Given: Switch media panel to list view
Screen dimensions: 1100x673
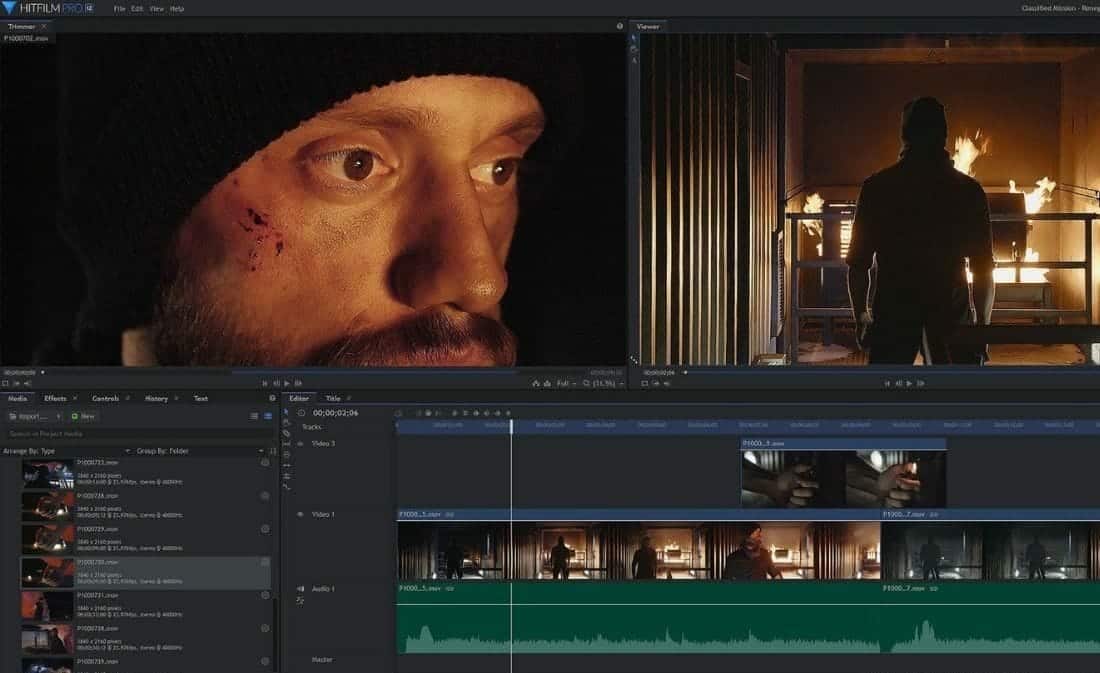Looking at the screenshot, I should [254, 416].
